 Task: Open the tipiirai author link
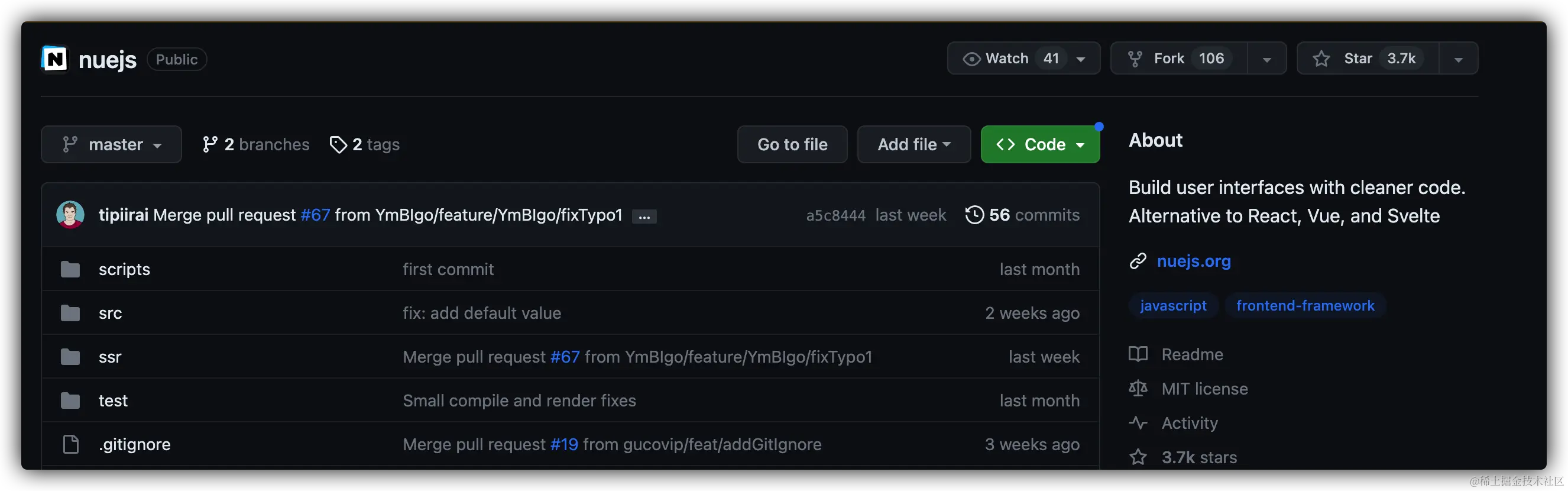pyautogui.click(x=124, y=215)
